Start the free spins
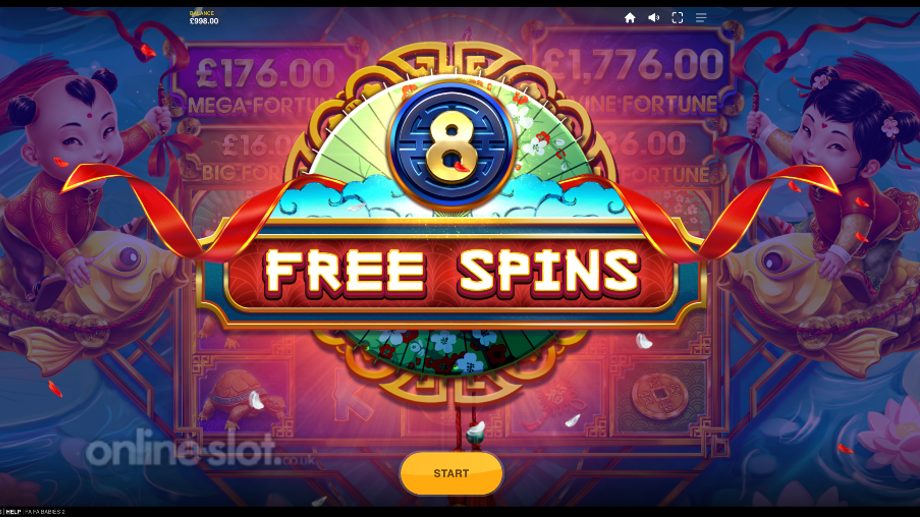 [451, 473]
